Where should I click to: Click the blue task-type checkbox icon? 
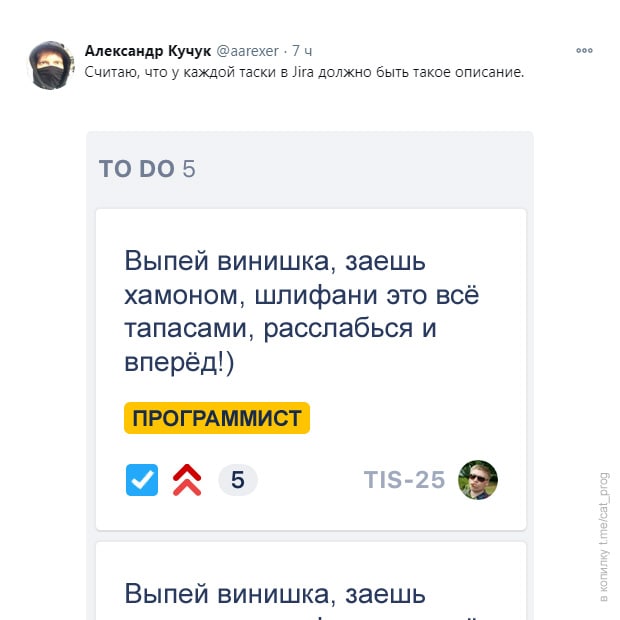142,480
